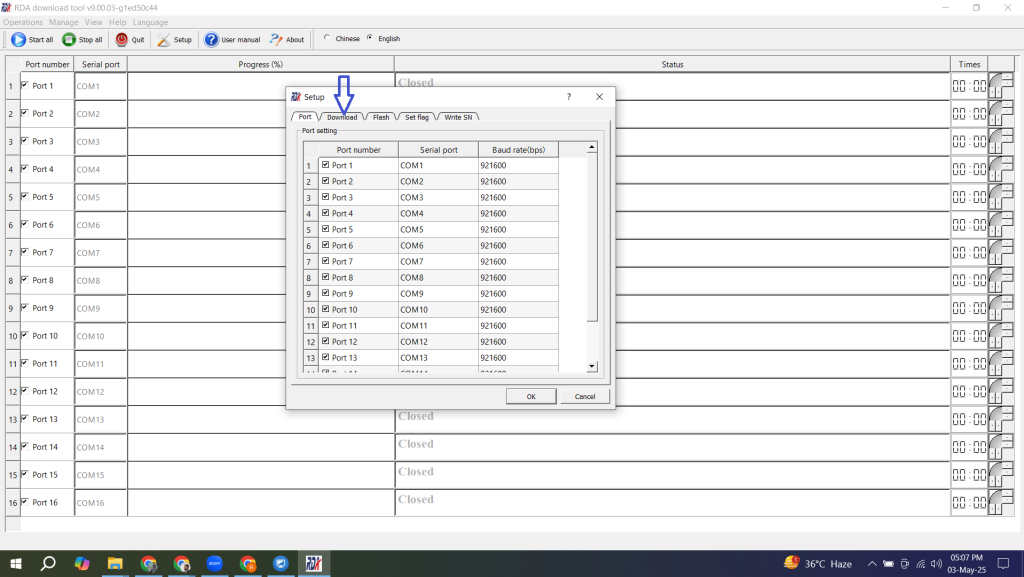Click the About toolbar icon
Screen dimensions: 1024x577
(276, 40)
